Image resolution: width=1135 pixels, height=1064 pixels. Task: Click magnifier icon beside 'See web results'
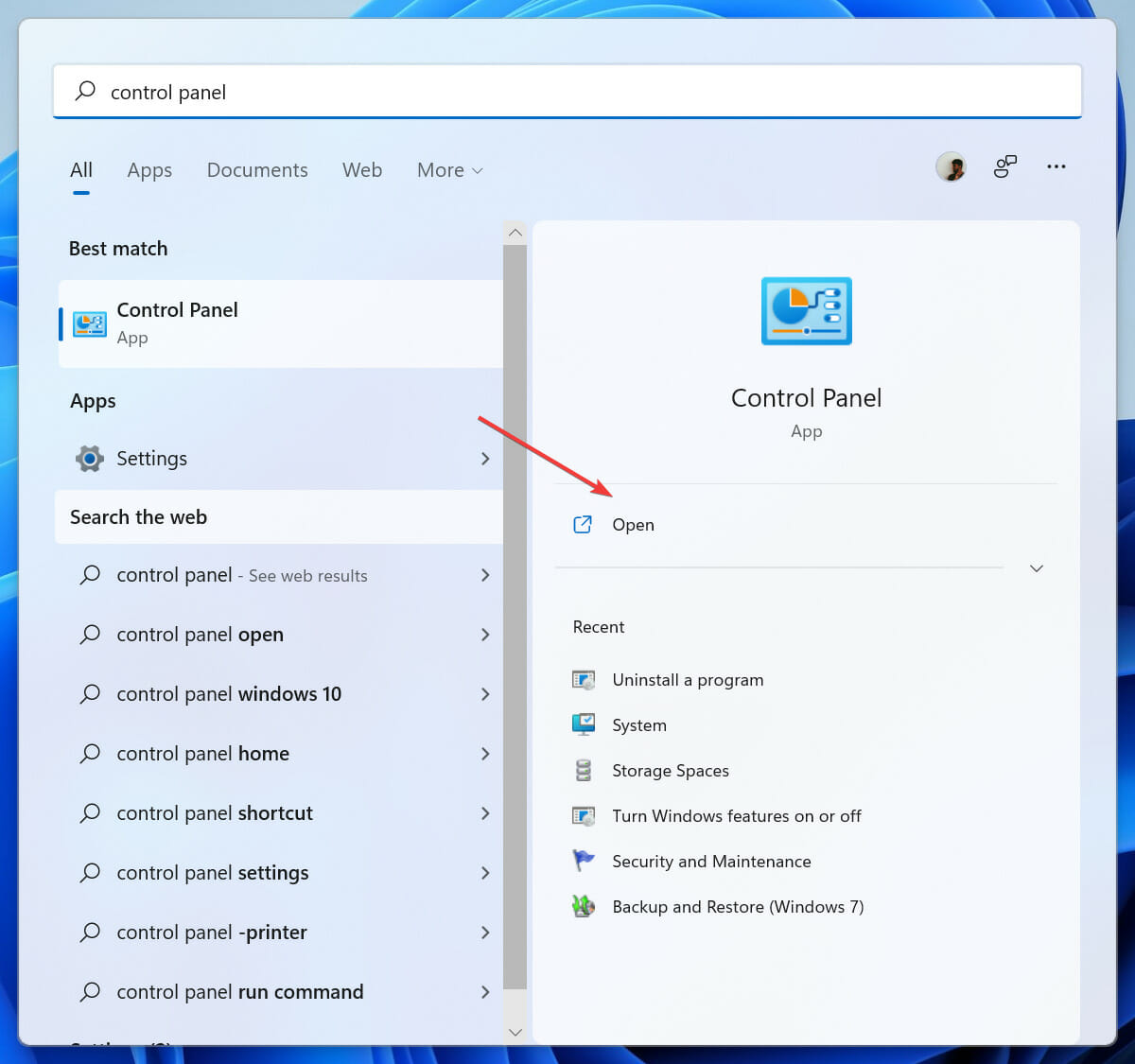[90, 574]
